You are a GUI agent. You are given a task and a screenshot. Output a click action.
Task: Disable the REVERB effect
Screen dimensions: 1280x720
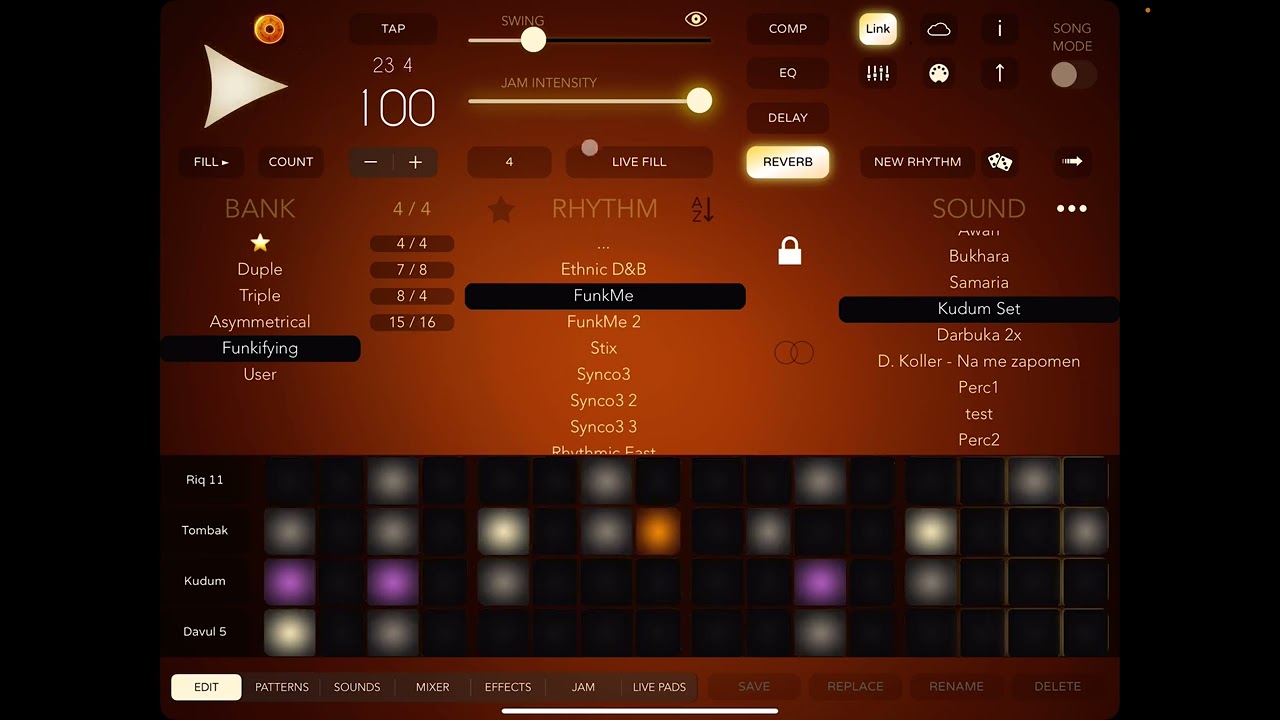pyautogui.click(x=788, y=162)
